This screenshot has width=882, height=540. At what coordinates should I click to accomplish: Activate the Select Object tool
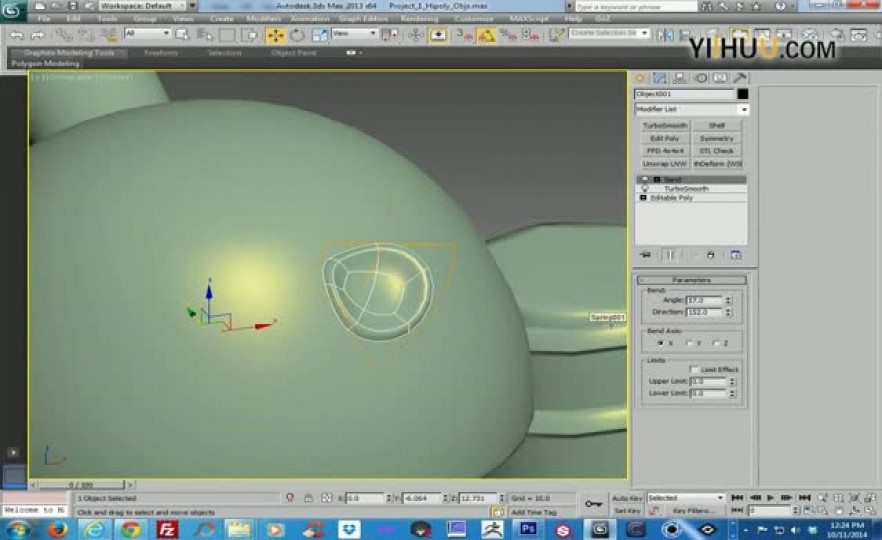pyautogui.click(x=182, y=35)
